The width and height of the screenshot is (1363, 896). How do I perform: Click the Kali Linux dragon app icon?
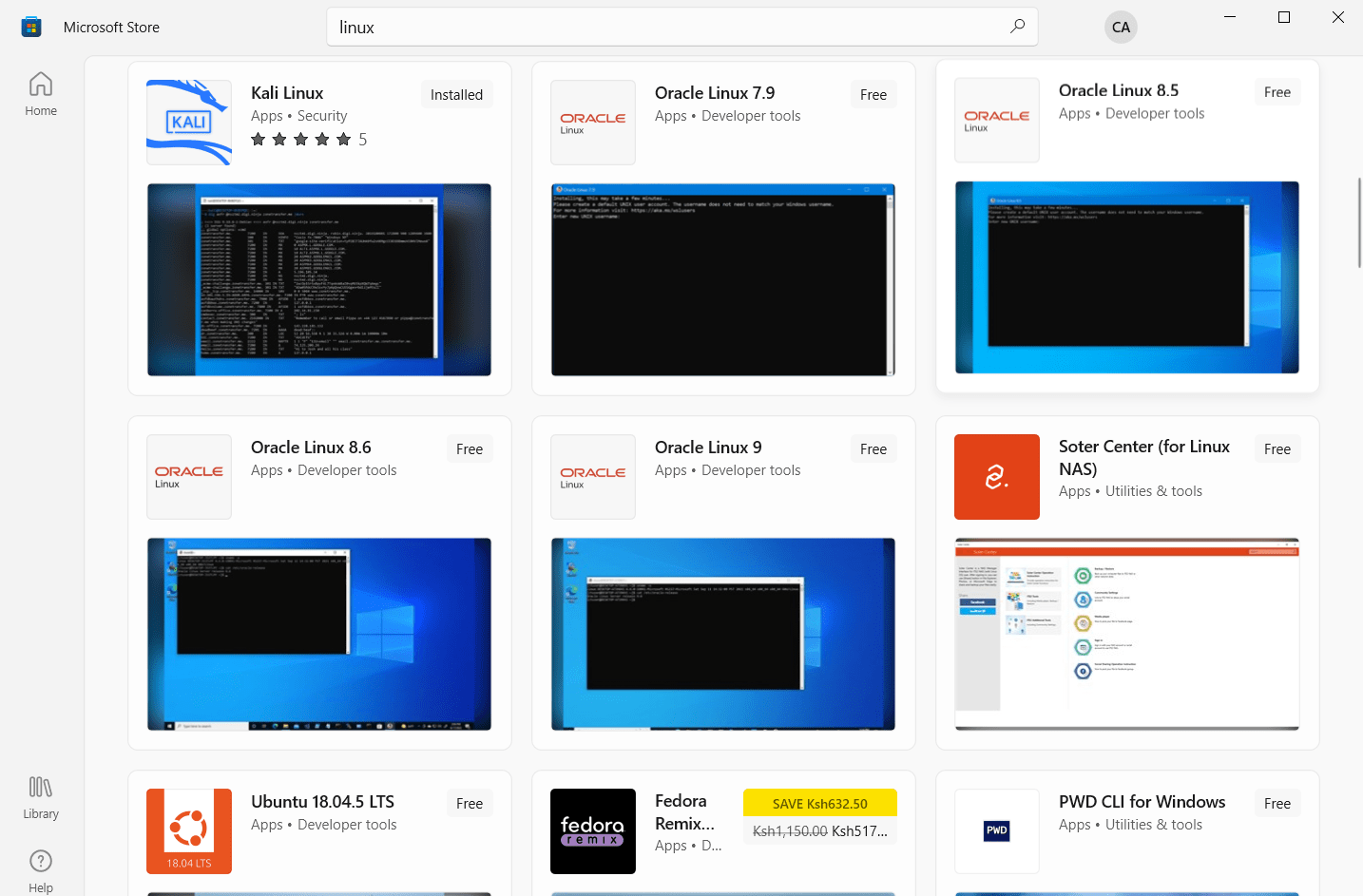[x=189, y=123]
